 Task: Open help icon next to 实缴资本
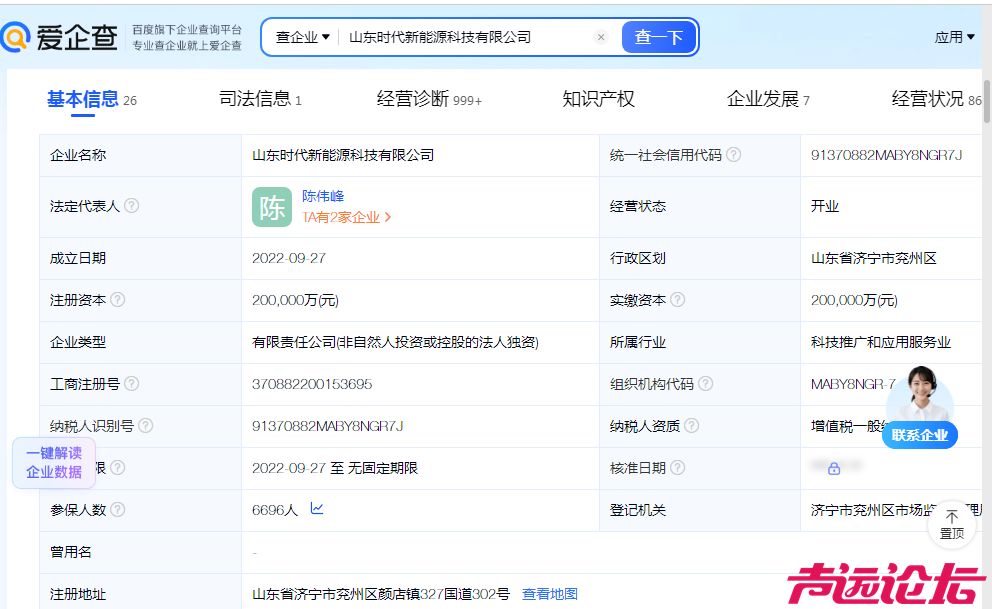coord(678,300)
